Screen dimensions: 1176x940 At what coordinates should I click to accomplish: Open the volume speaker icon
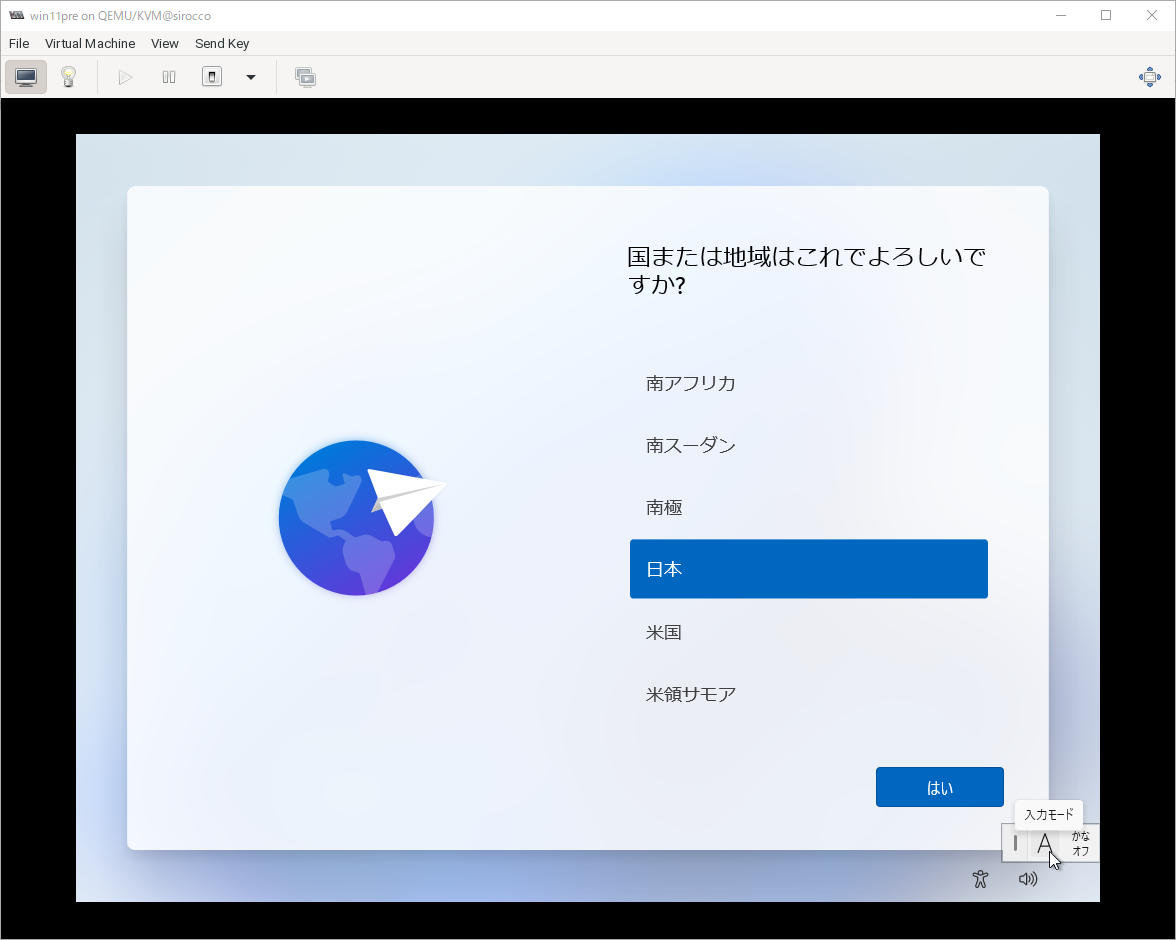[1028, 878]
